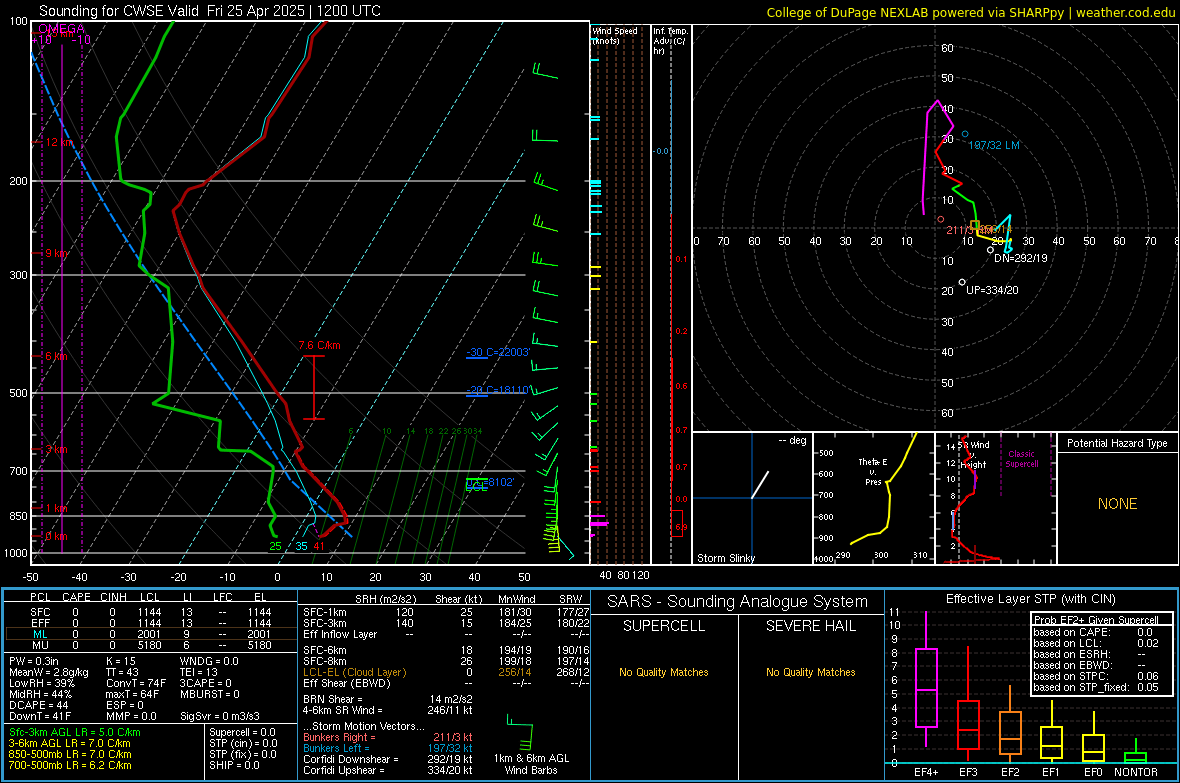Select the 6 km height marker
1180x783 pixels.
[x=56, y=356]
